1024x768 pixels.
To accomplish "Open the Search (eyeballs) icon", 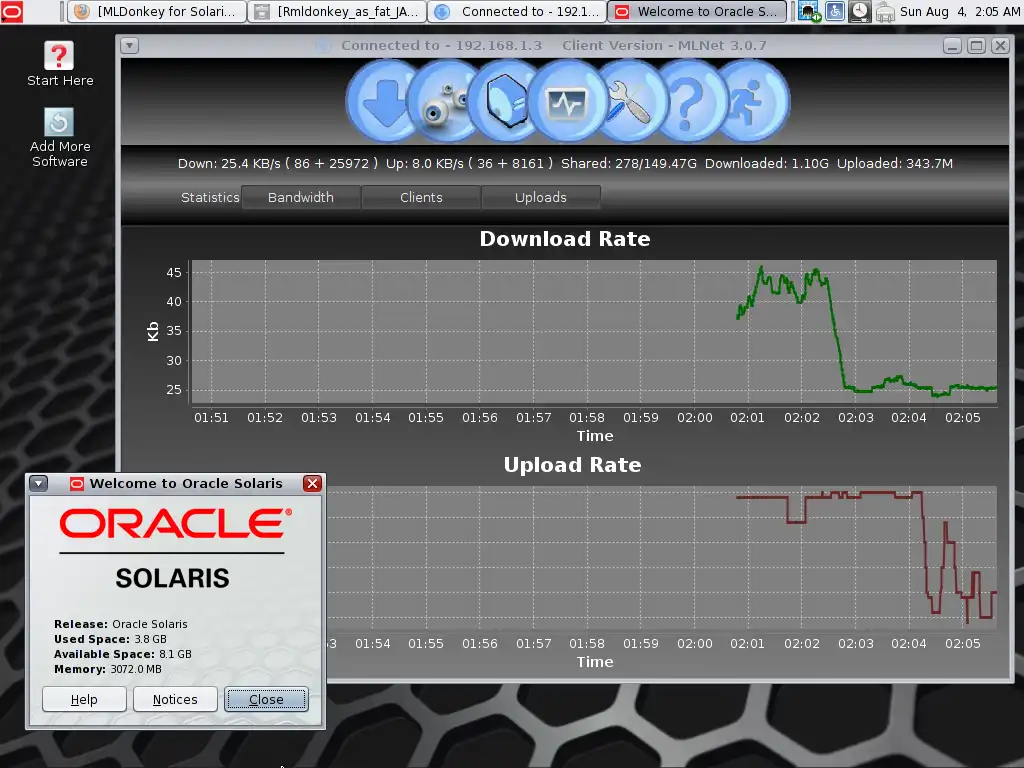I will pos(443,102).
